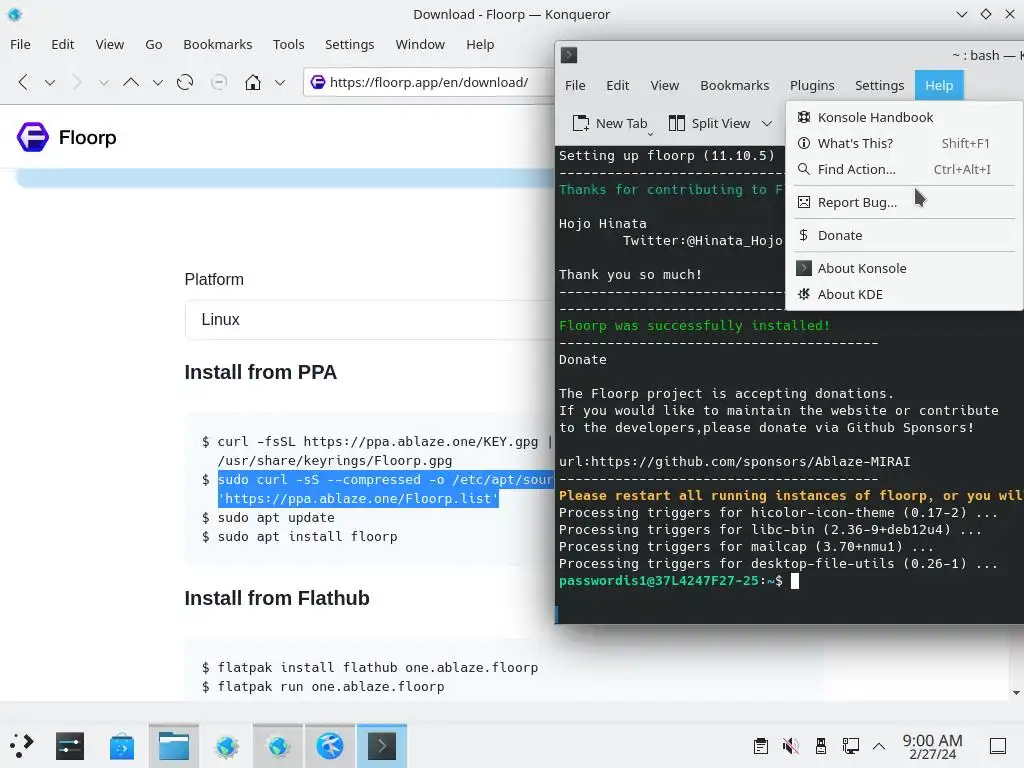
Task: Click Split View in Konsole toolbar
Action: pyautogui.click(x=709, y=123)
